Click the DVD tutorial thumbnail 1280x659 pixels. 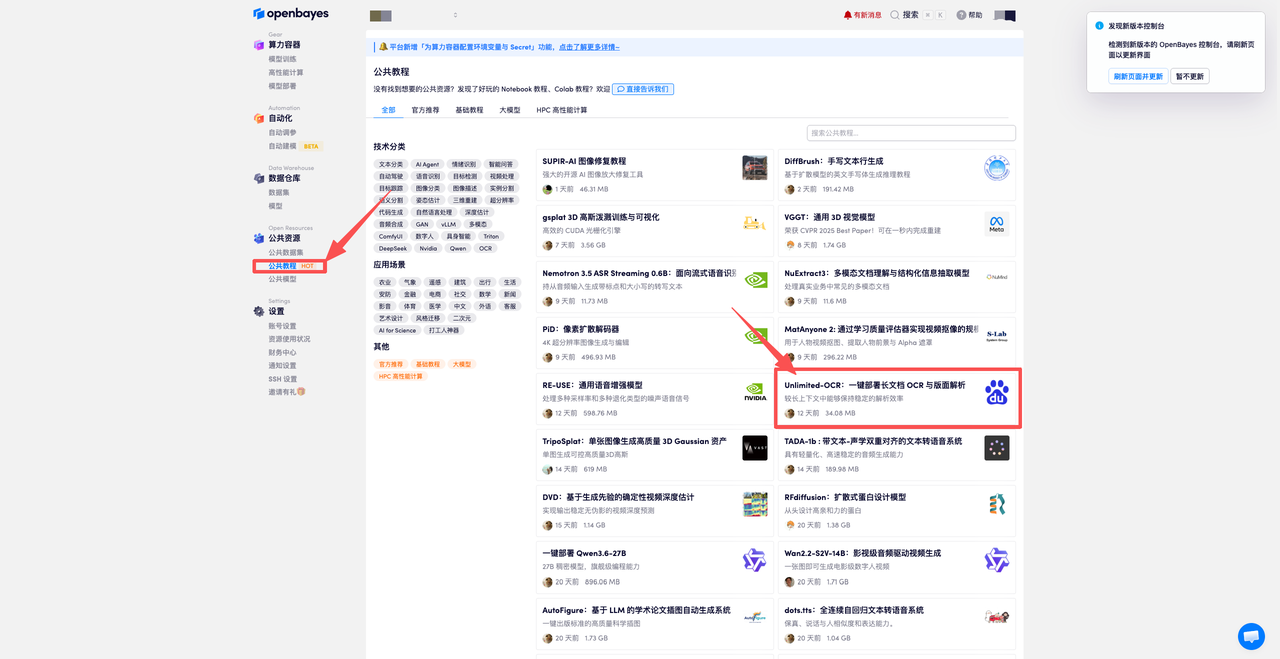pos(755,504)
